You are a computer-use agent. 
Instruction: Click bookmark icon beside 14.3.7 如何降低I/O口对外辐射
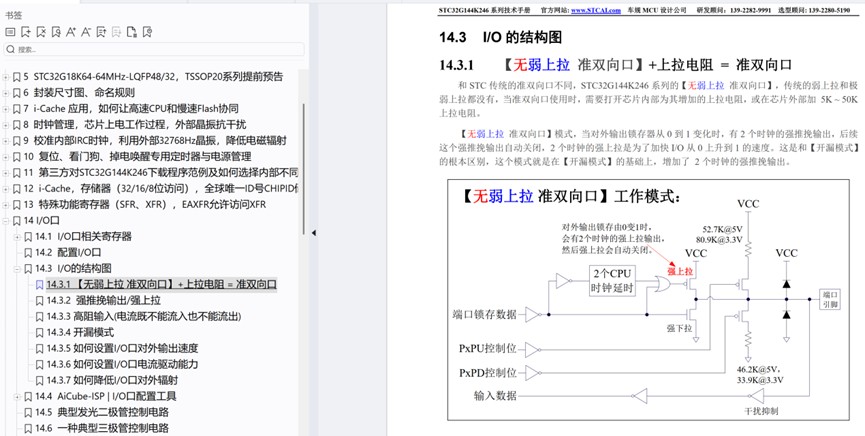point(39,380)
